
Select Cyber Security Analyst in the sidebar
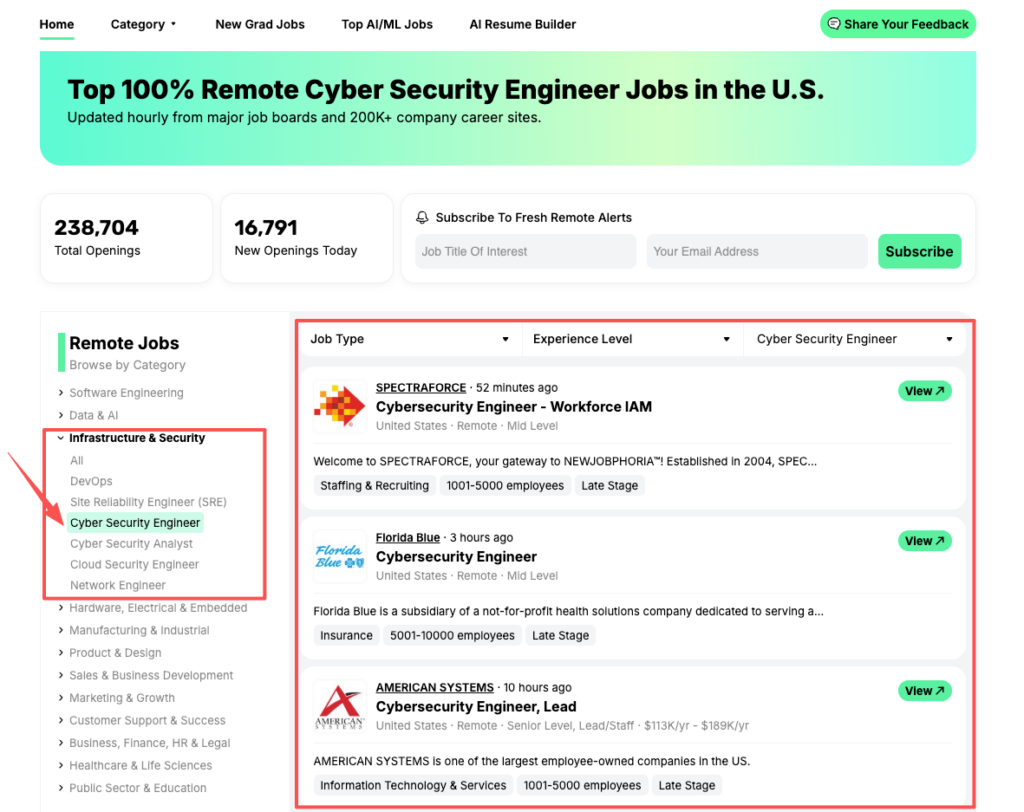point(133,543)
